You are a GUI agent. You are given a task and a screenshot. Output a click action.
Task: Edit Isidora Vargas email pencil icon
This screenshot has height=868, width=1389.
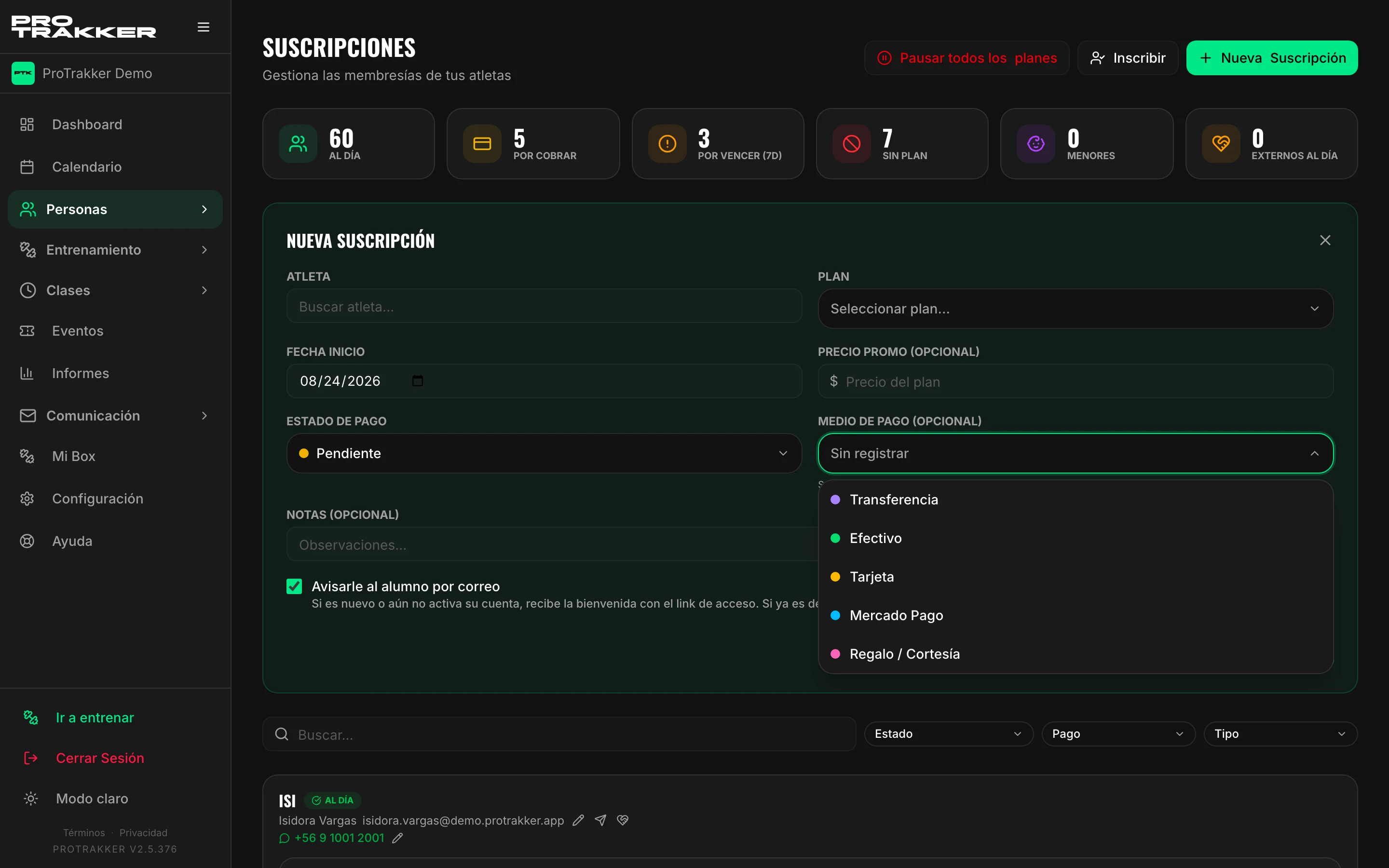(578, 820)
